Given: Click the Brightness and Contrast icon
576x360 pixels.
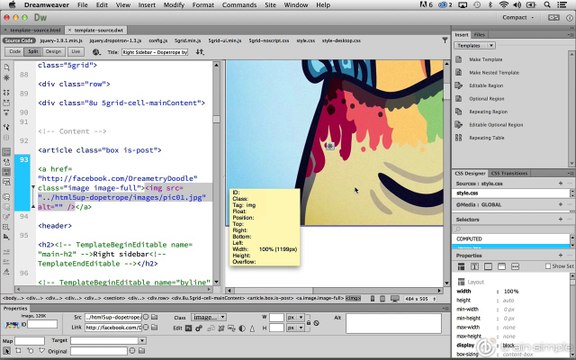Looking at the screenshot, I should (242, 328).
